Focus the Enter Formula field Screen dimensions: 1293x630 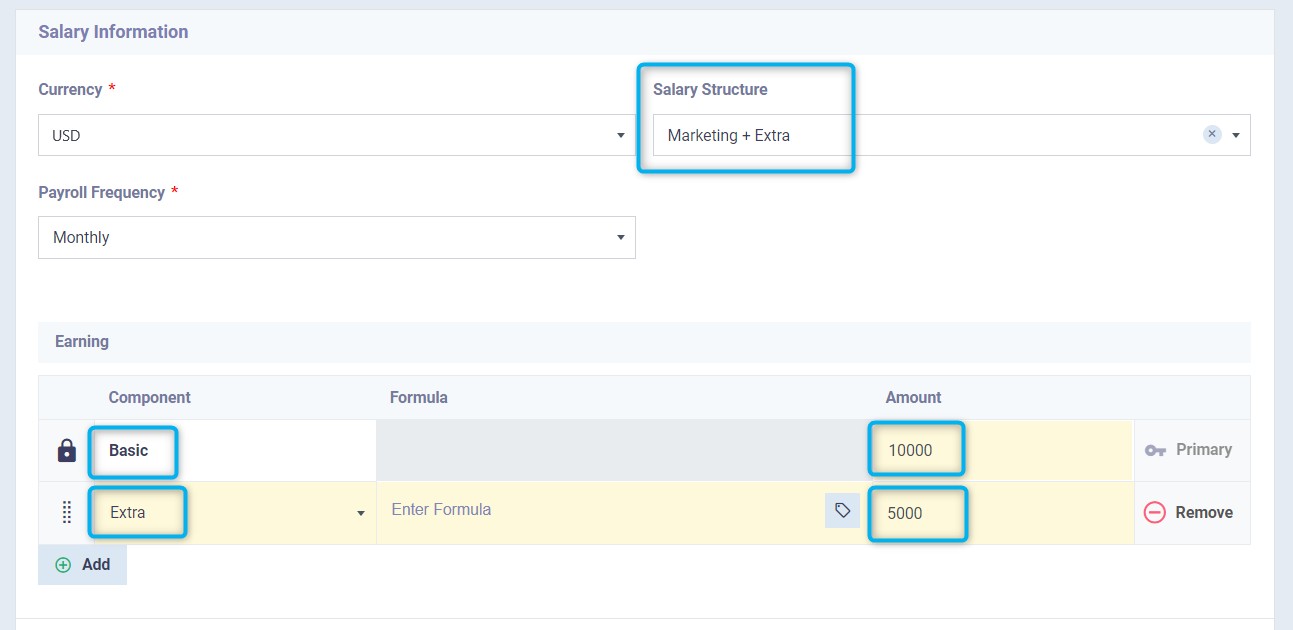pyautogui.click(x=600, y=511)
